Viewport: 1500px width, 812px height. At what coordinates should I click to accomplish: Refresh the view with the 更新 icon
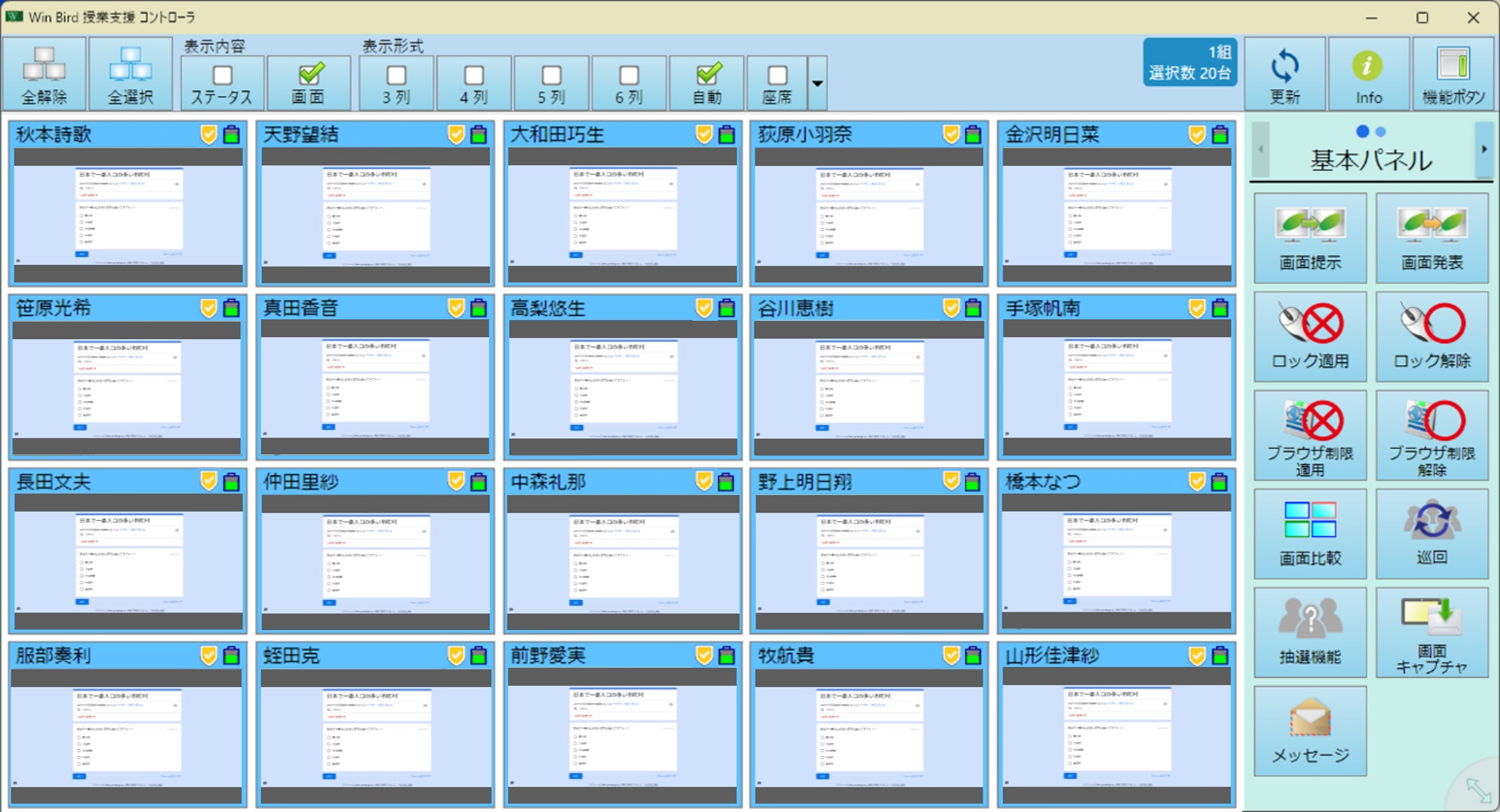(1284, 74)
